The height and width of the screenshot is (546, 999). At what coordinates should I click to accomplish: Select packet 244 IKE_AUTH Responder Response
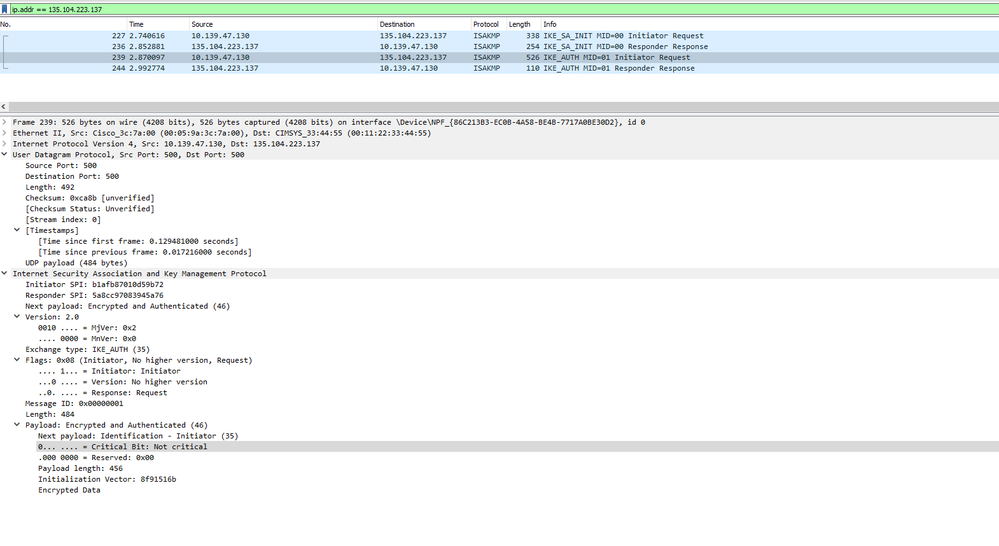tap(500, 68)
